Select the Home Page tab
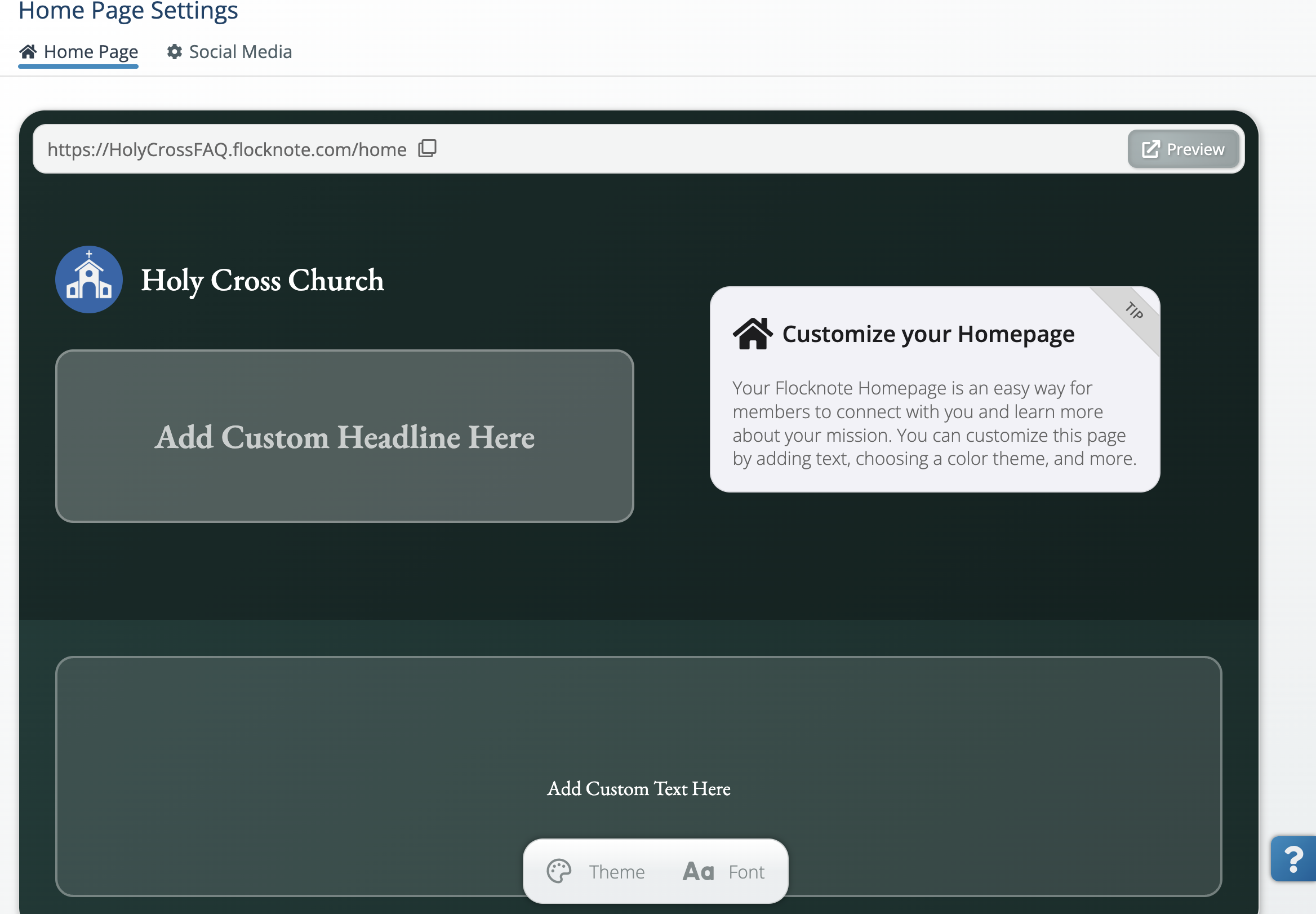Image resolution: width=1316 pixels, height=914 pixels. 91,51
